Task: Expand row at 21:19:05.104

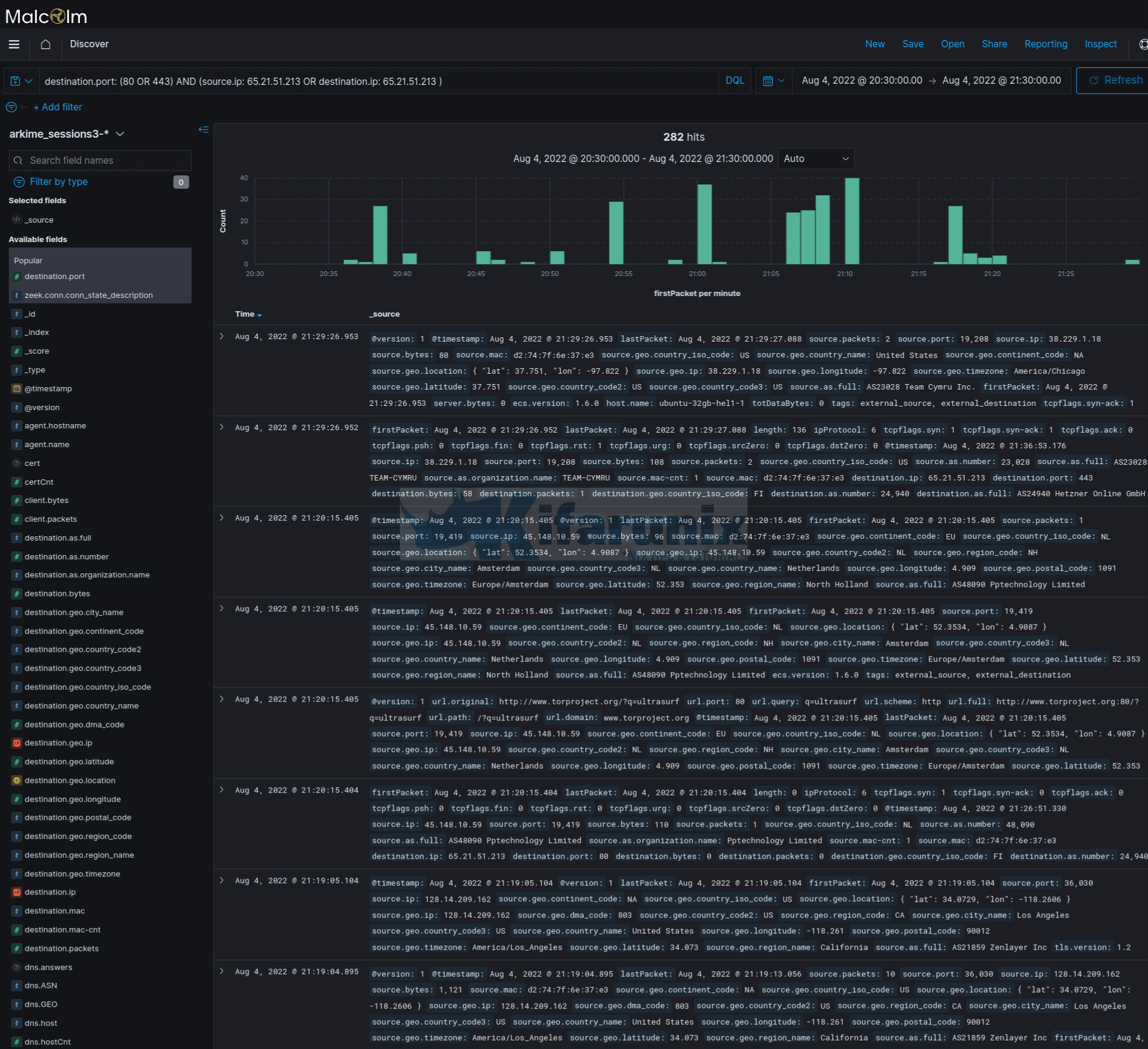Action: point(222,880)
